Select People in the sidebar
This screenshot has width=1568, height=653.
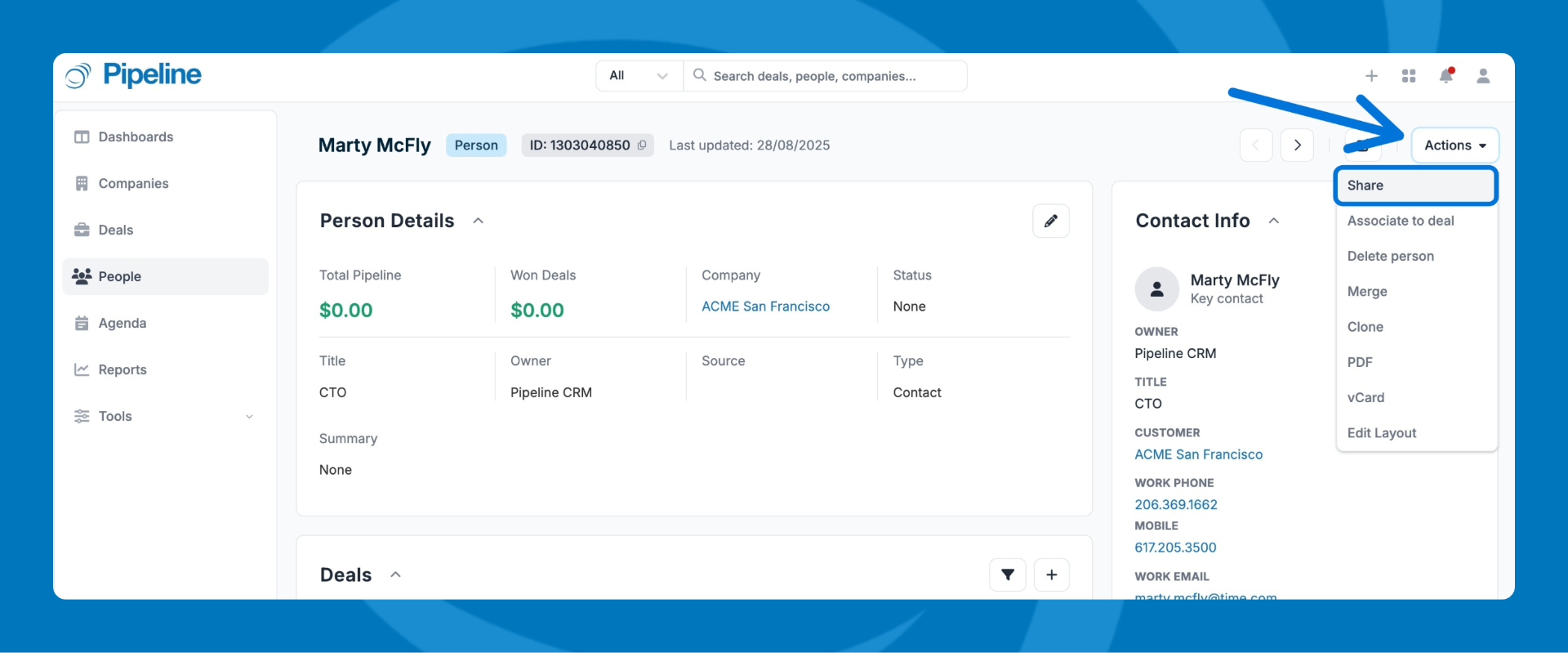[x=165, y=276]
